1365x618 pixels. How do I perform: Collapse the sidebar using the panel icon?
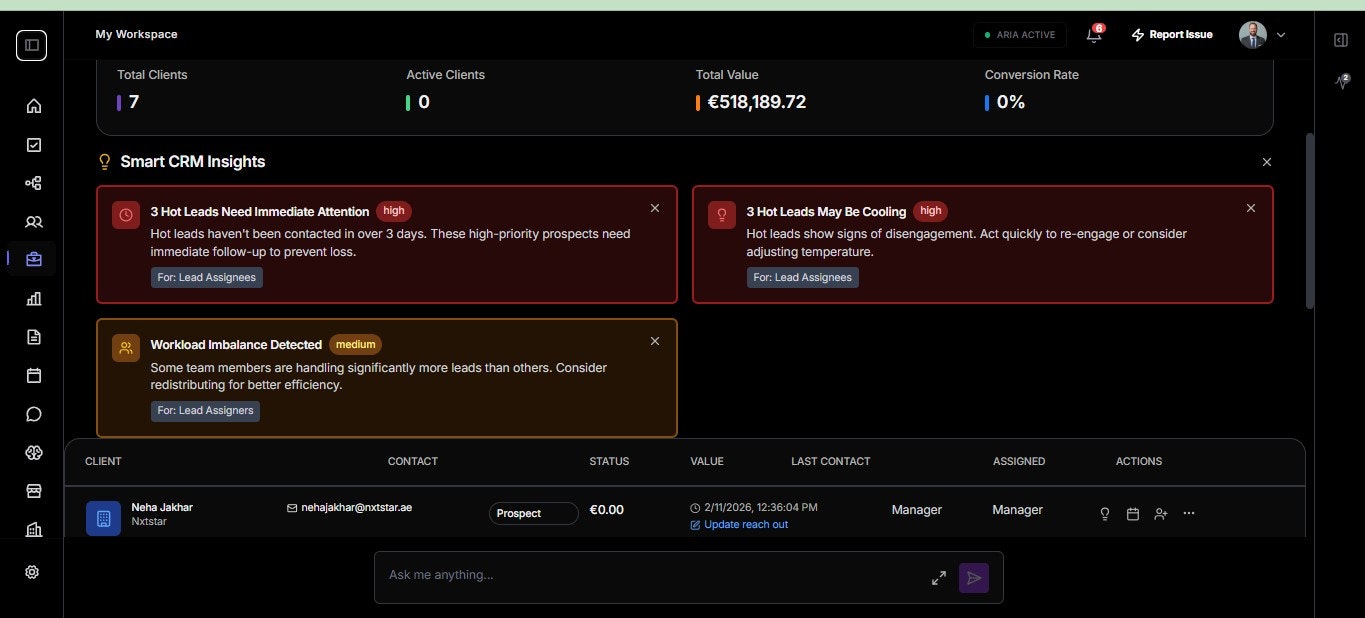tap(31, 44)
